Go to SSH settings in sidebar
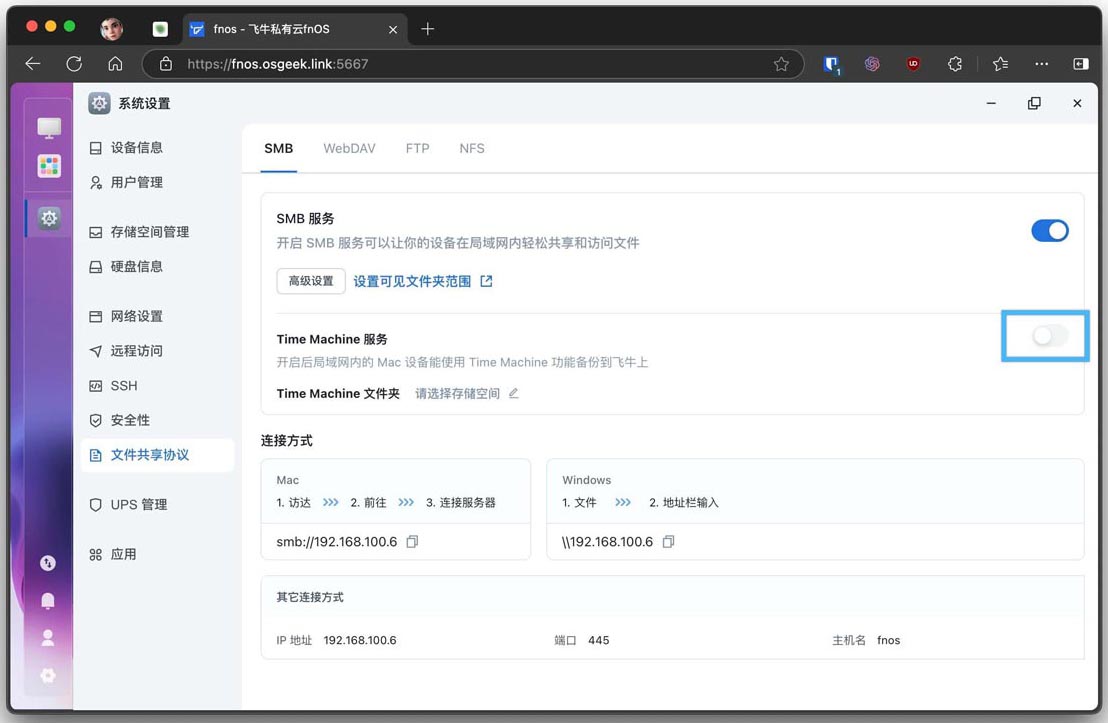 coord(124,386)
